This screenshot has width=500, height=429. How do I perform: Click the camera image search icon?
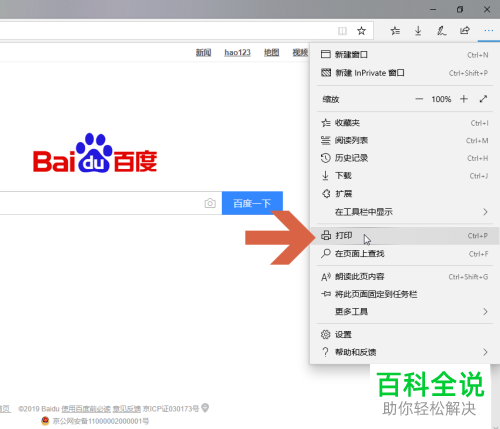click(x=210, y=203)
